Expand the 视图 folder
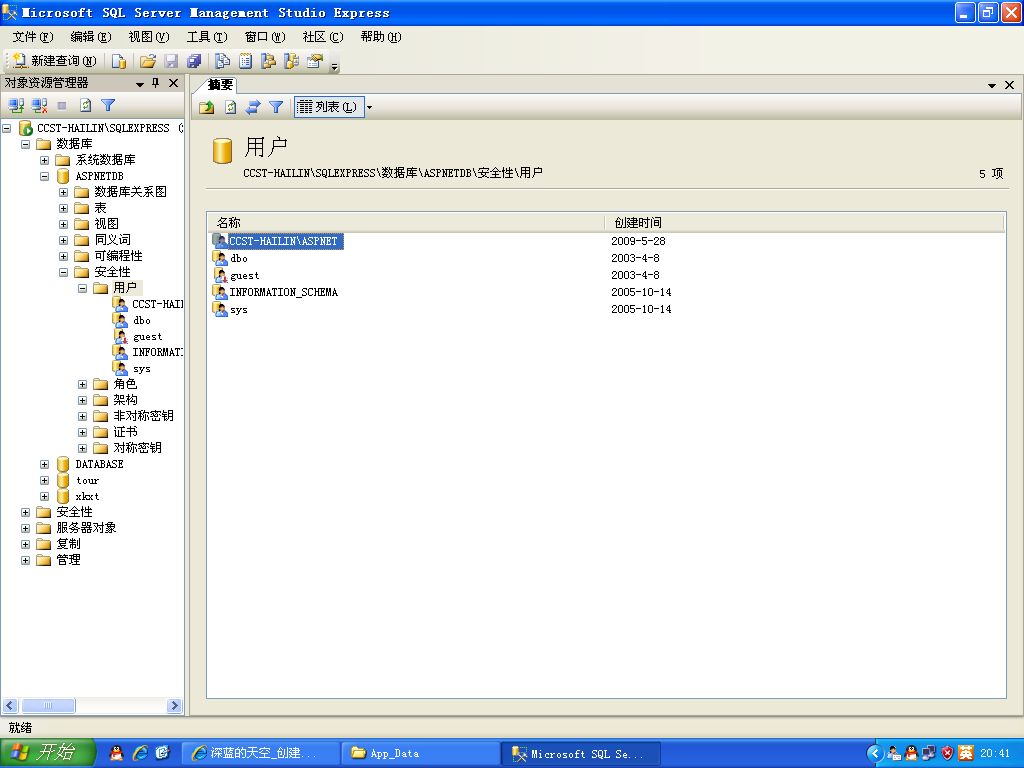The image size is (1024, 768). (63, 224)
